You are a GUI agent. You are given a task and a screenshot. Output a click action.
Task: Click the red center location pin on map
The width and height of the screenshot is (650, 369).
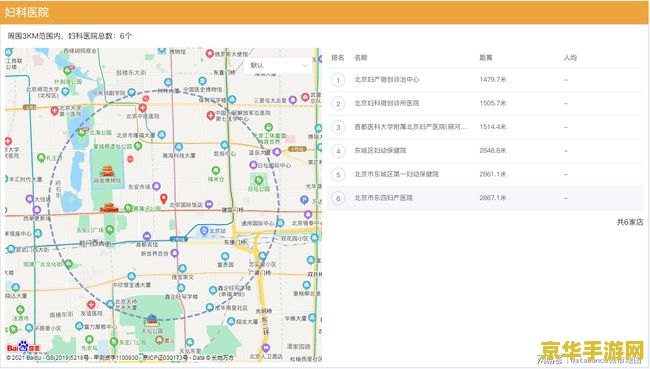pyautogui.click(x=164, y=199)
